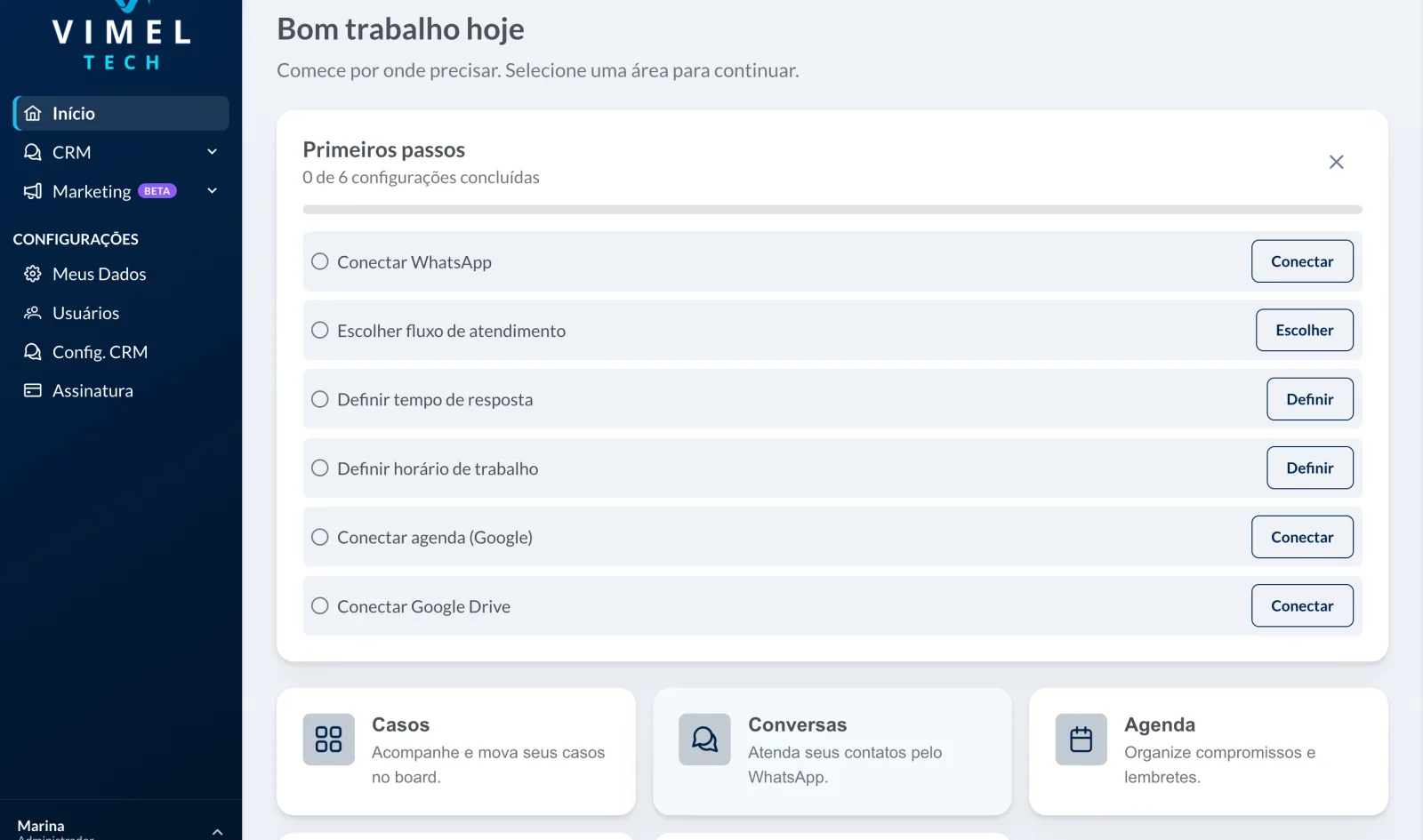Mark Escolher fluxo de atendimento circle
The height and width of the screenshot is (840, 1423).
tap(320, 330)
